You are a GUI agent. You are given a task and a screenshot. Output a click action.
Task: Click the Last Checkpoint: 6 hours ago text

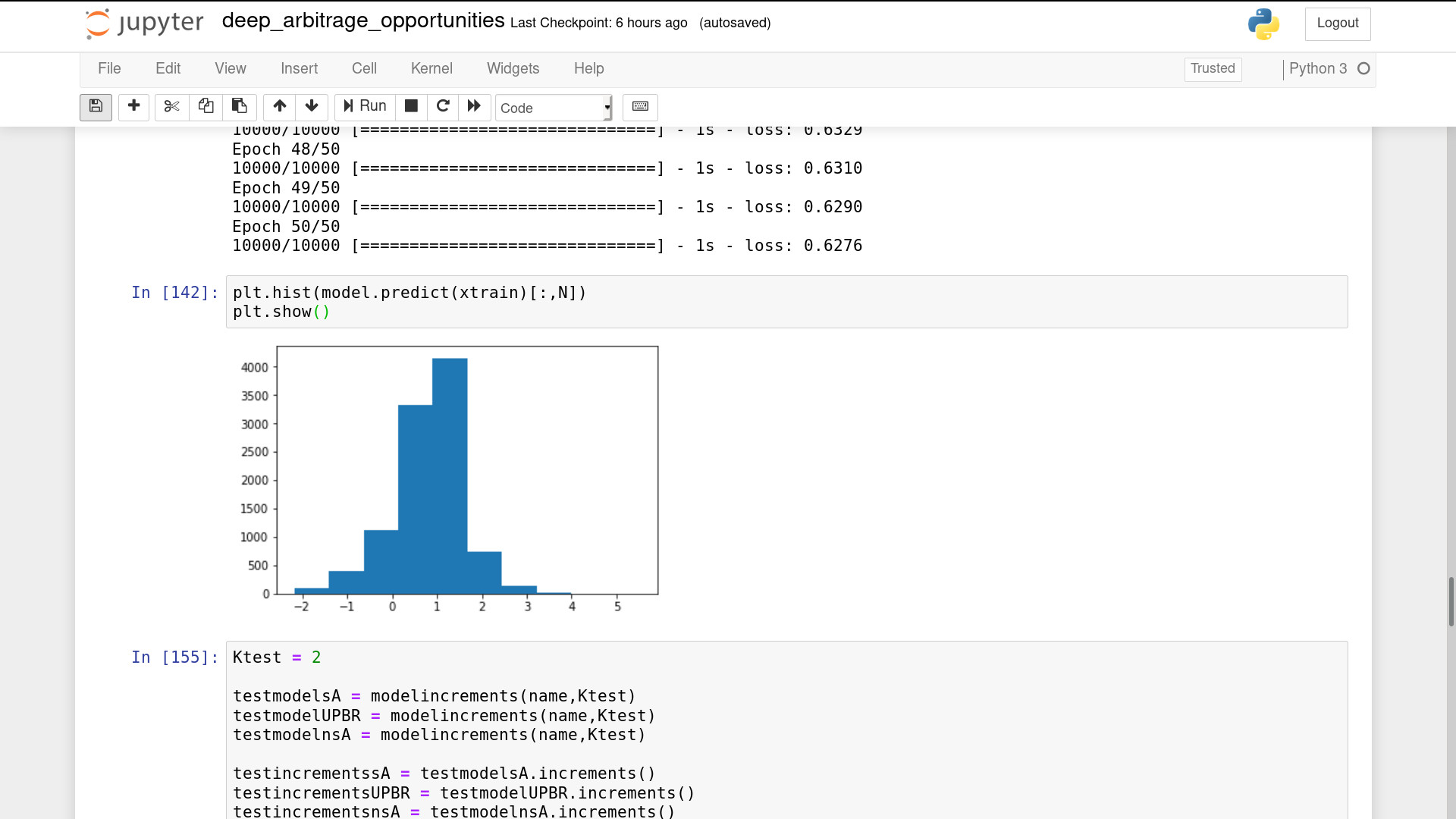[599, 23]
